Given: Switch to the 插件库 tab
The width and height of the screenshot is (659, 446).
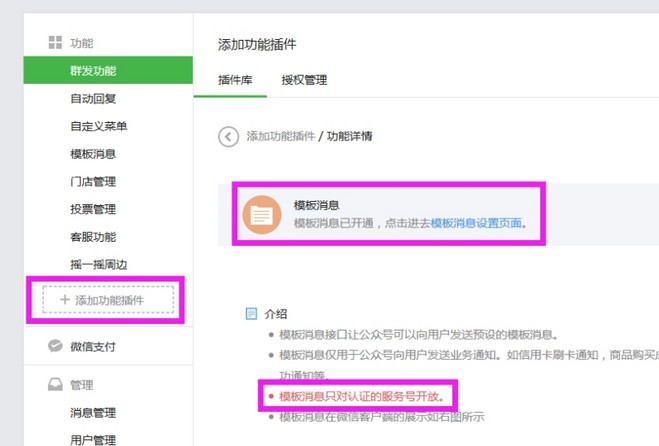Looking at the screenshot, I should [235, 80].
